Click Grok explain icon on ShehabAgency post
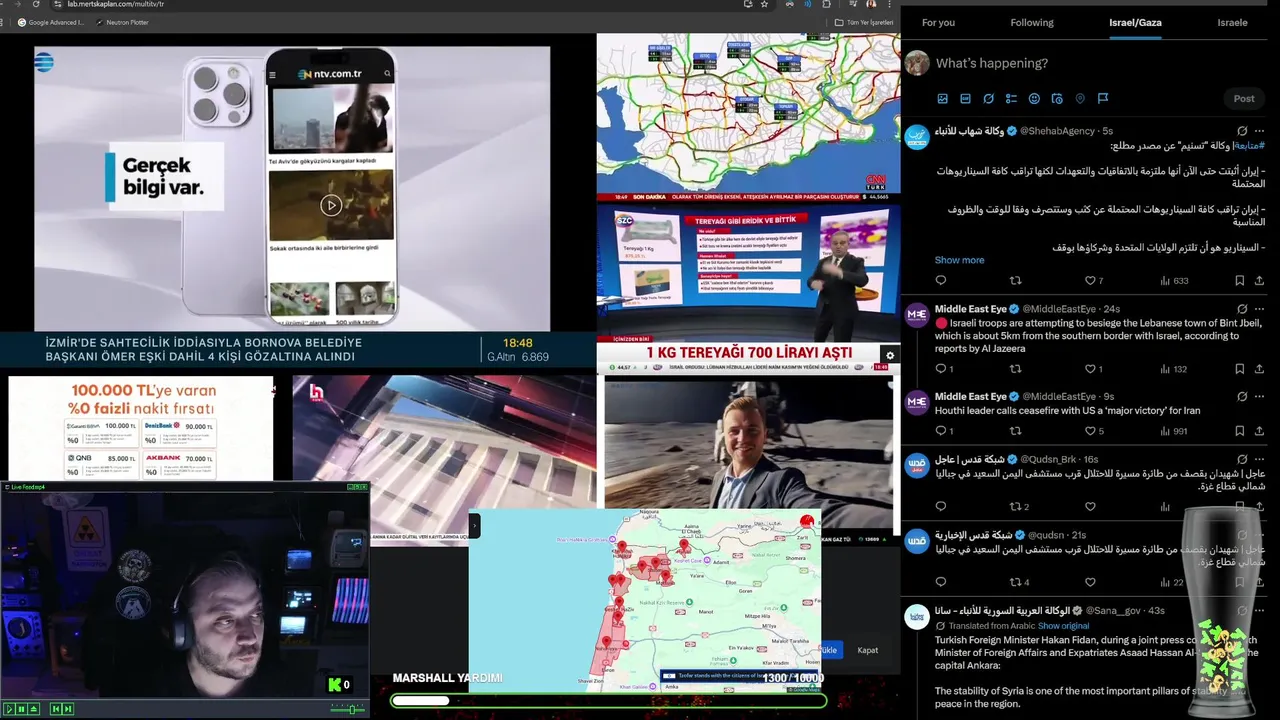Viewport: 1280px width, 720px height. tap(1242, 131)
